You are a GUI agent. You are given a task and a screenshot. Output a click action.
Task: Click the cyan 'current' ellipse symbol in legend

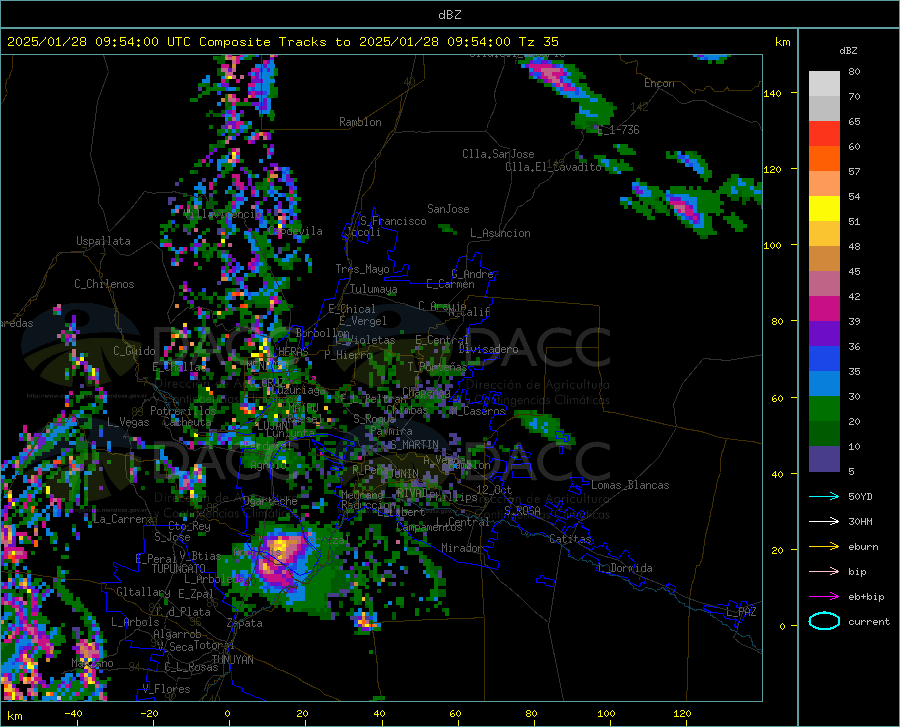824,621
